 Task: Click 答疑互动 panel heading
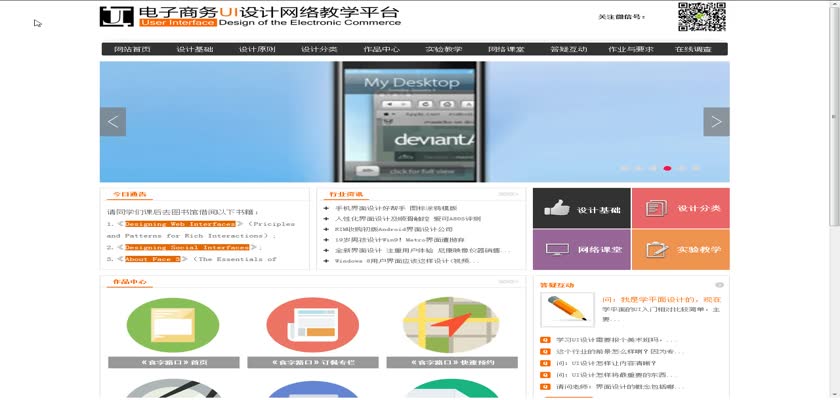click(557, 285)
